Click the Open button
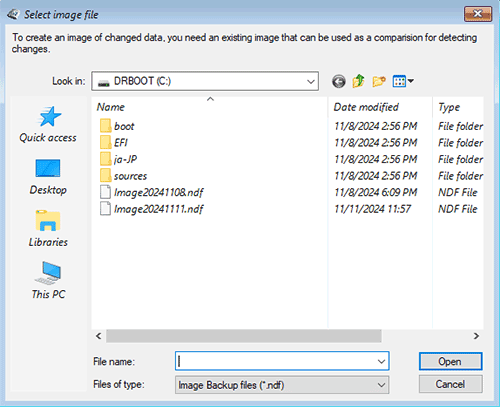The height and width of the screenshot is (407, 500). click(450, 361)
